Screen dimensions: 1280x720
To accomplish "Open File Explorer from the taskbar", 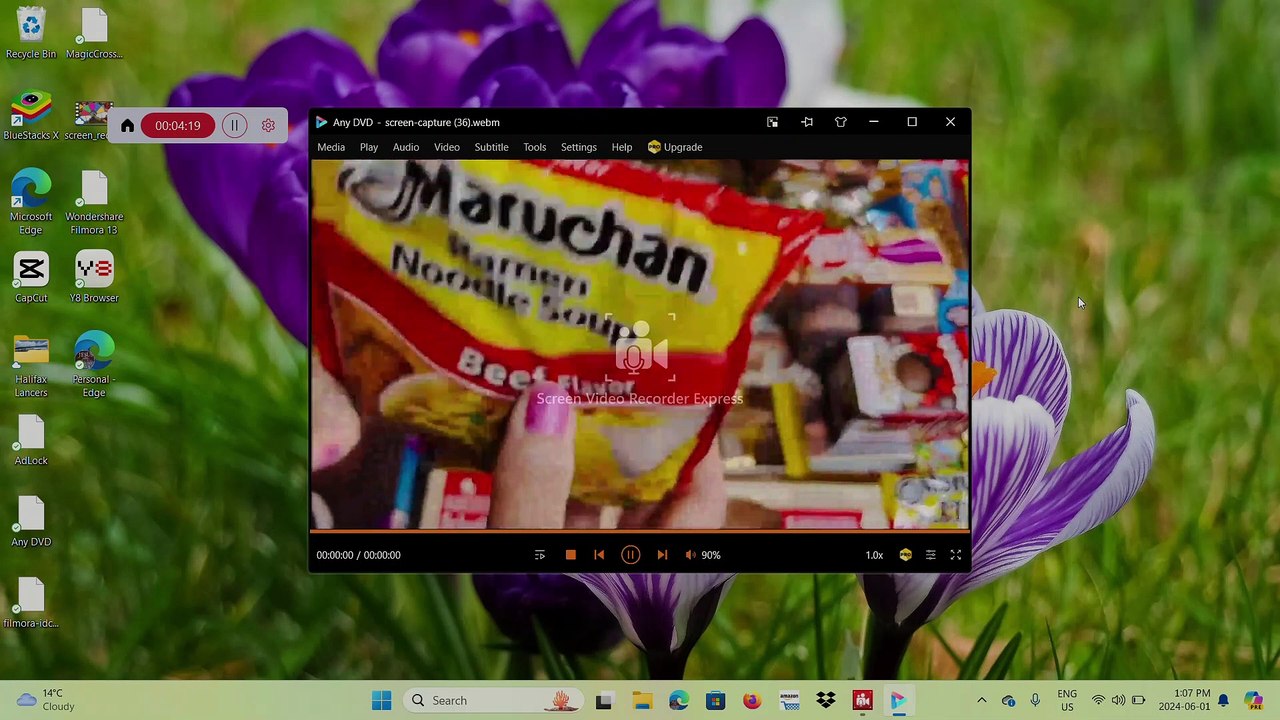I will tap(641, 701).
